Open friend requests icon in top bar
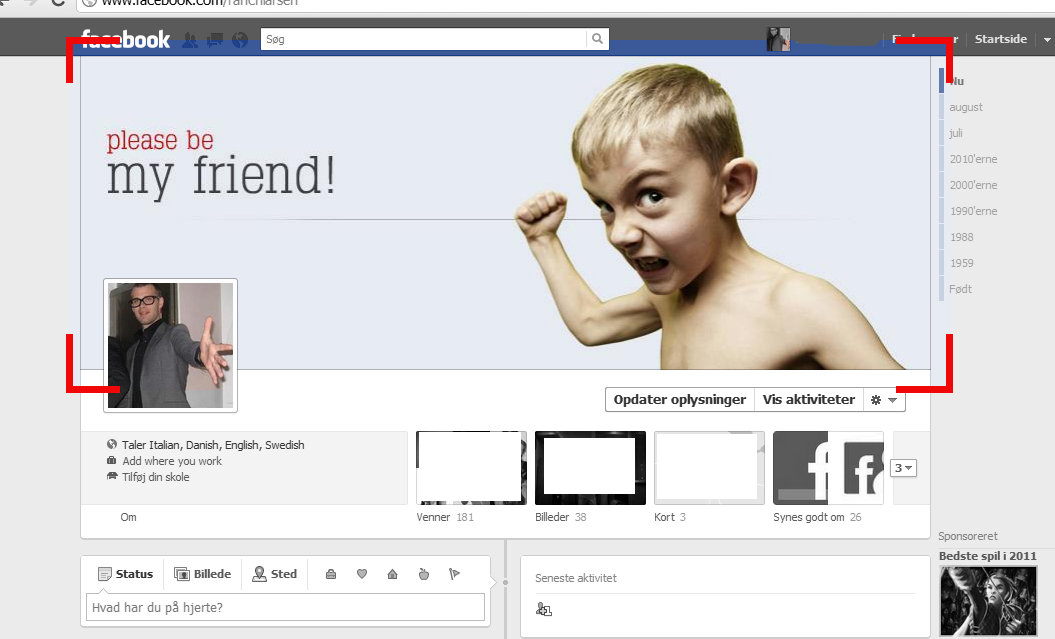 click(190, 40)
